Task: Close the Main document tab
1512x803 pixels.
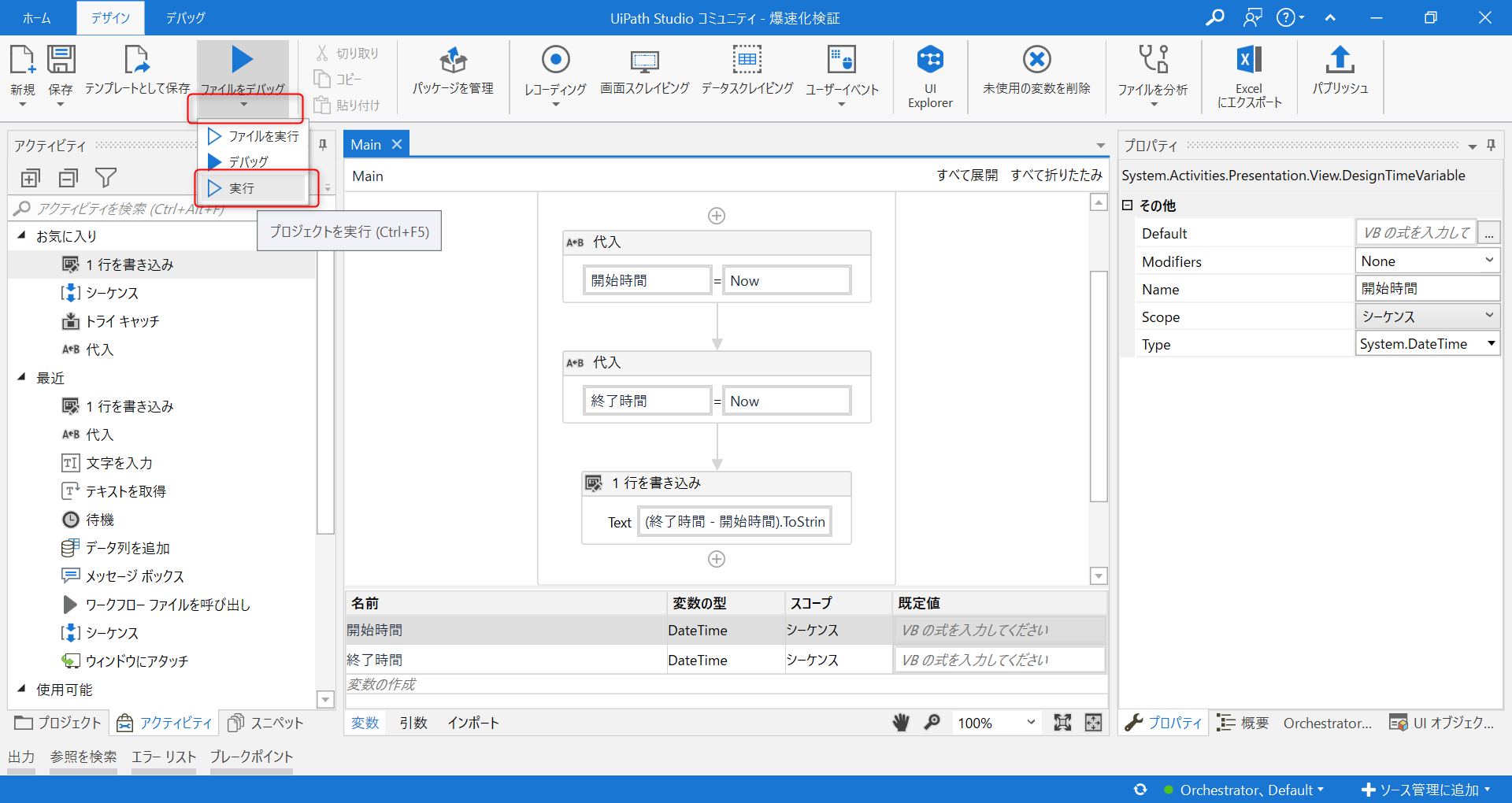Action: pos(397,144)
